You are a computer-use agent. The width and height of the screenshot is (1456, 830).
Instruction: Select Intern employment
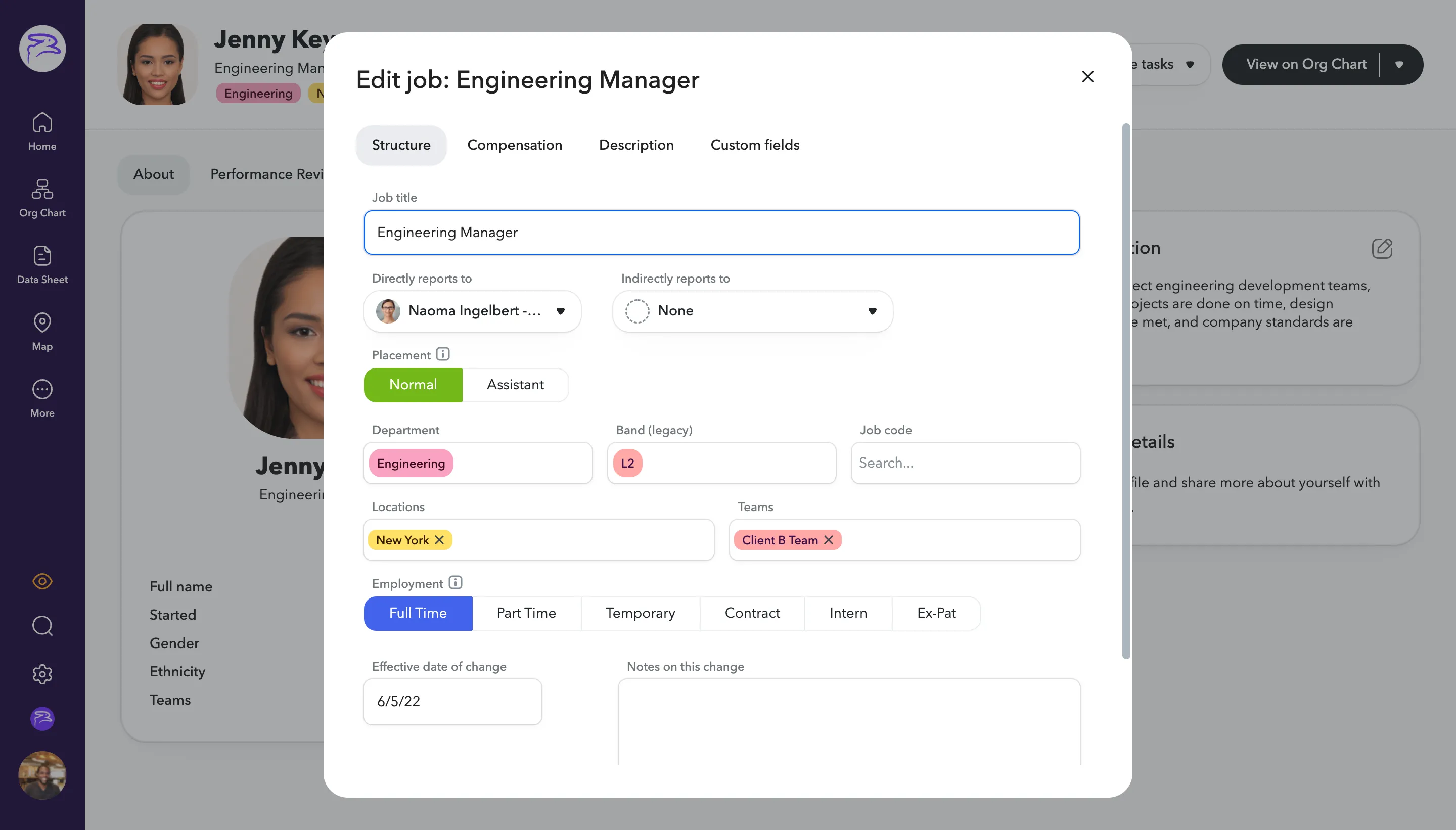(848, 613)
